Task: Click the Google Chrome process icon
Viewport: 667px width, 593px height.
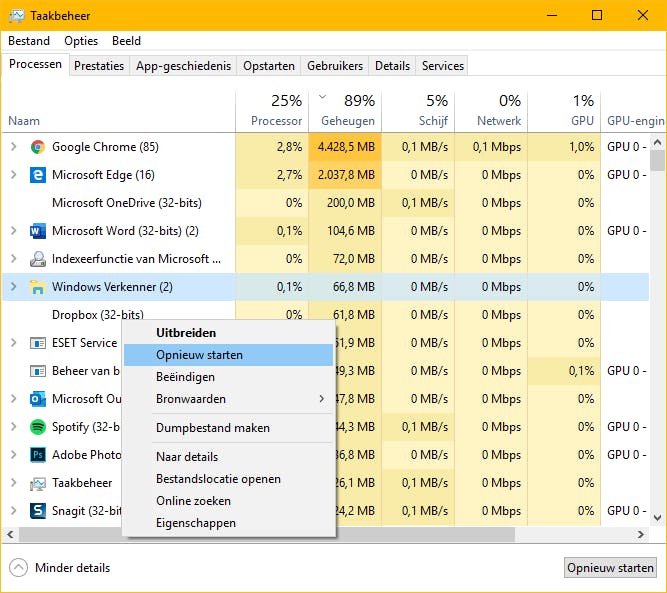Action: (x=38, y=147)
